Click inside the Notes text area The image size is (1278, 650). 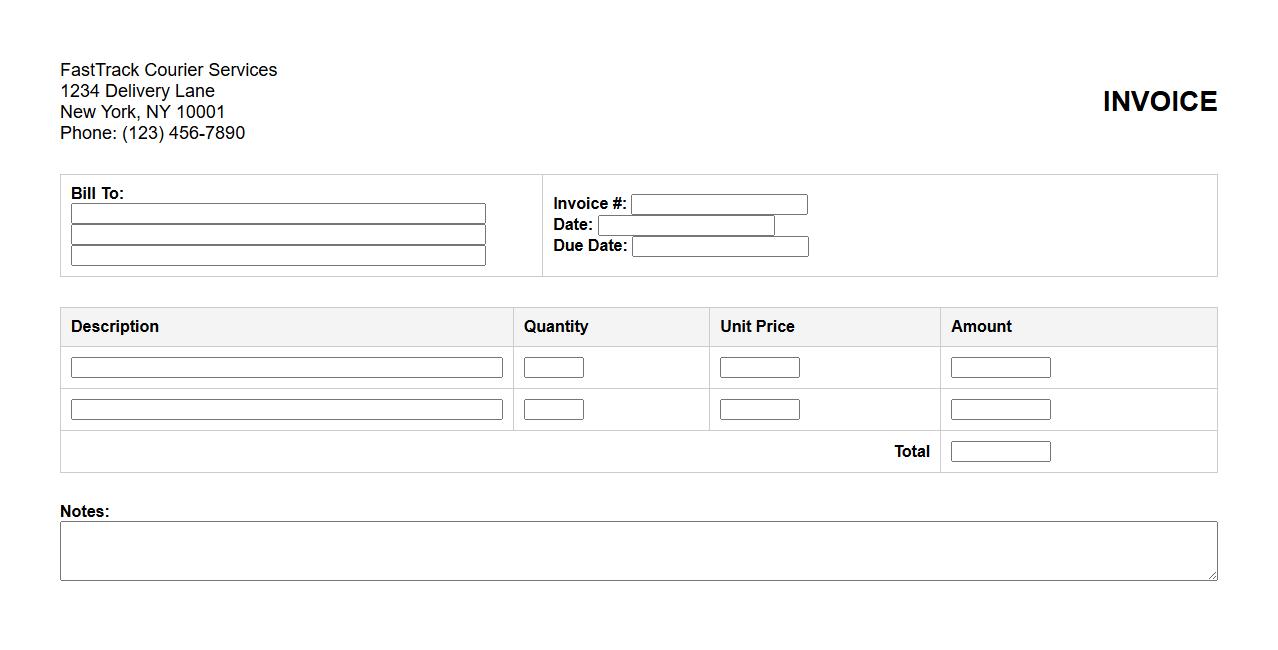coord(638,551)
